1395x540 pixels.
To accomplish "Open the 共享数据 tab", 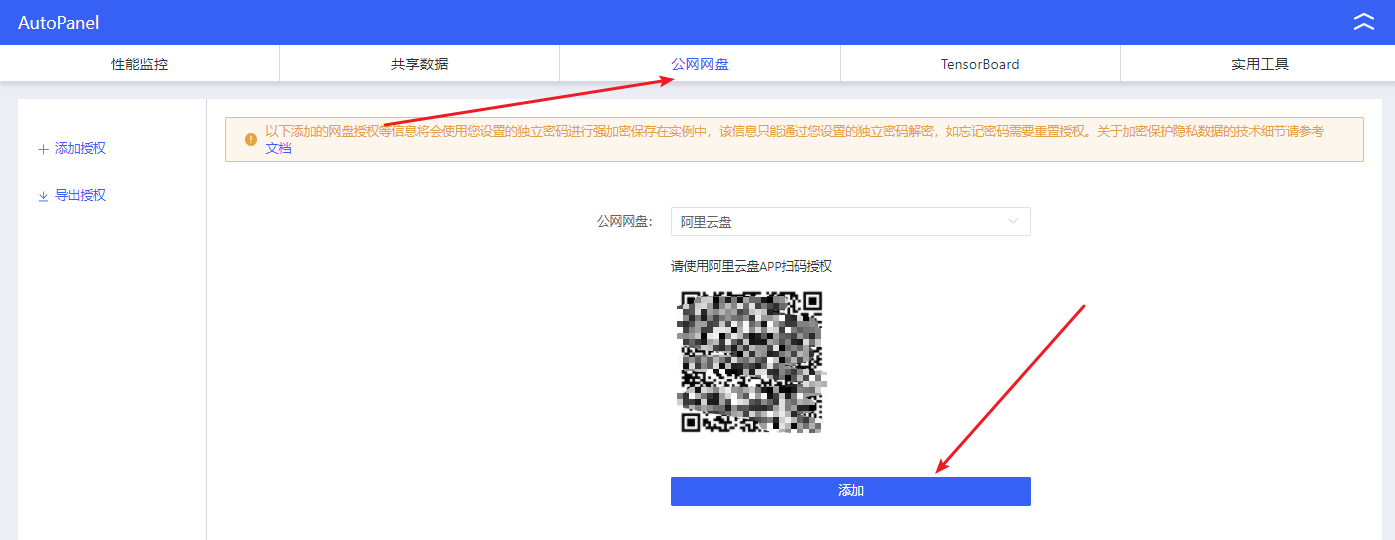I will coord(419,64).
